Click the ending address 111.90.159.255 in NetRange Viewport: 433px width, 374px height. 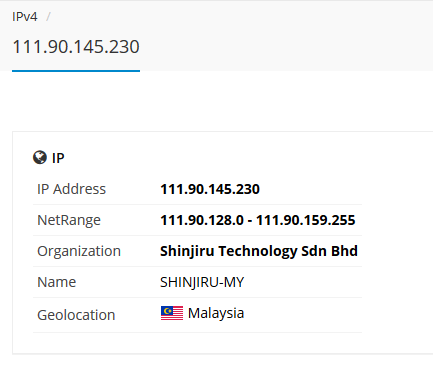[x=305, y=220]
